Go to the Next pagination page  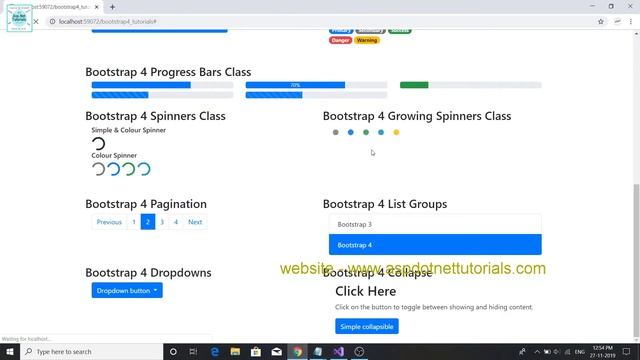coord(195,222)
